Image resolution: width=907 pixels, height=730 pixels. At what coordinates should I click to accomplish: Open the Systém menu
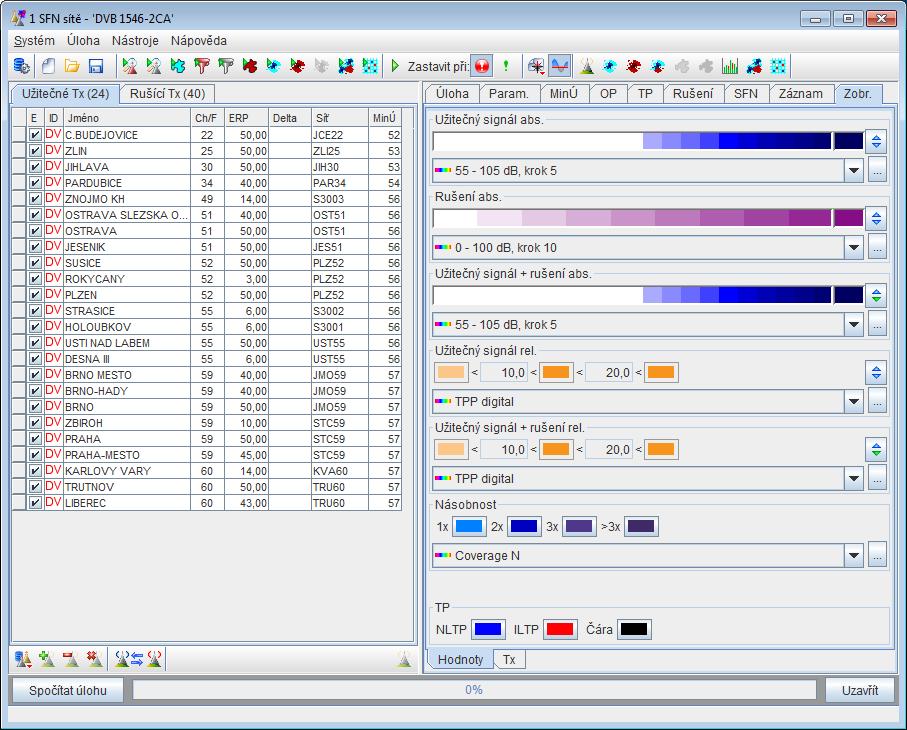point(34,40)
